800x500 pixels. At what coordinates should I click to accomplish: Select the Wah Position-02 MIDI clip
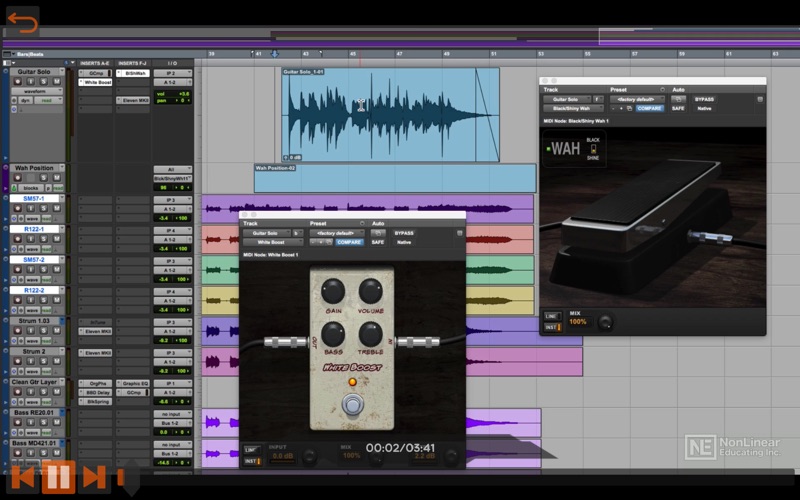pyautogui.click(x=395, y=178)
